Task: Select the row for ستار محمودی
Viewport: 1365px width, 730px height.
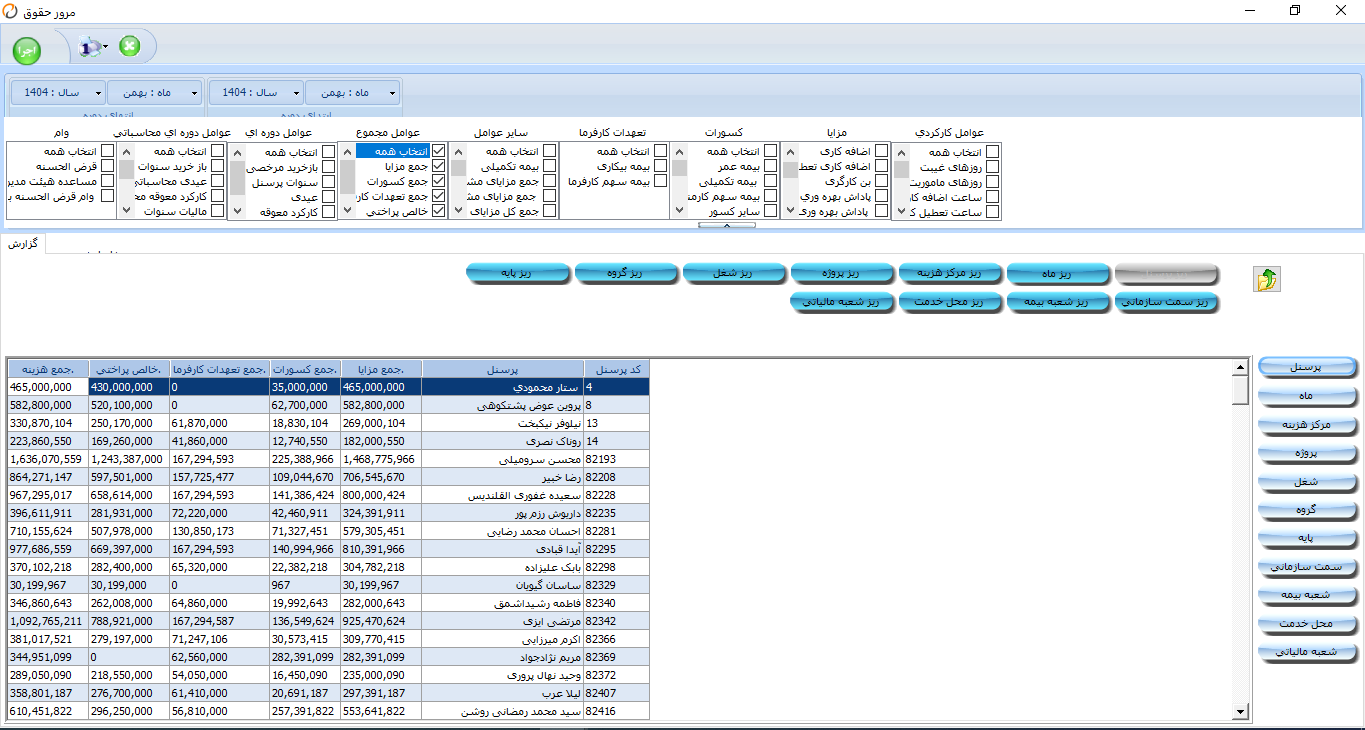Action: point(328,386)
